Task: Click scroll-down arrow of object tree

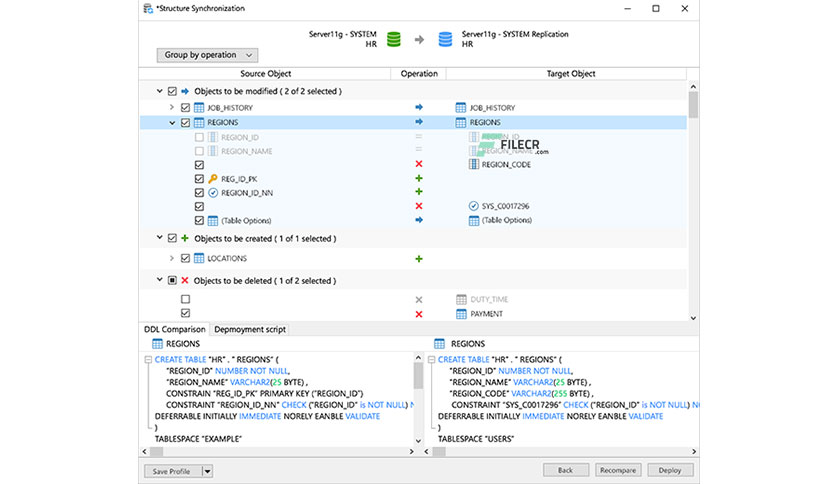Action: (x=693, y=318)
